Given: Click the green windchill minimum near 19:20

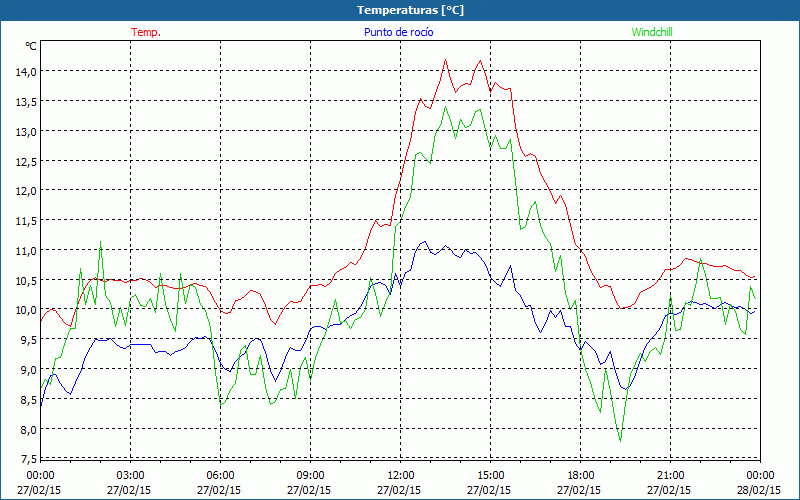Looking at the screenshot, I should 620,441.
